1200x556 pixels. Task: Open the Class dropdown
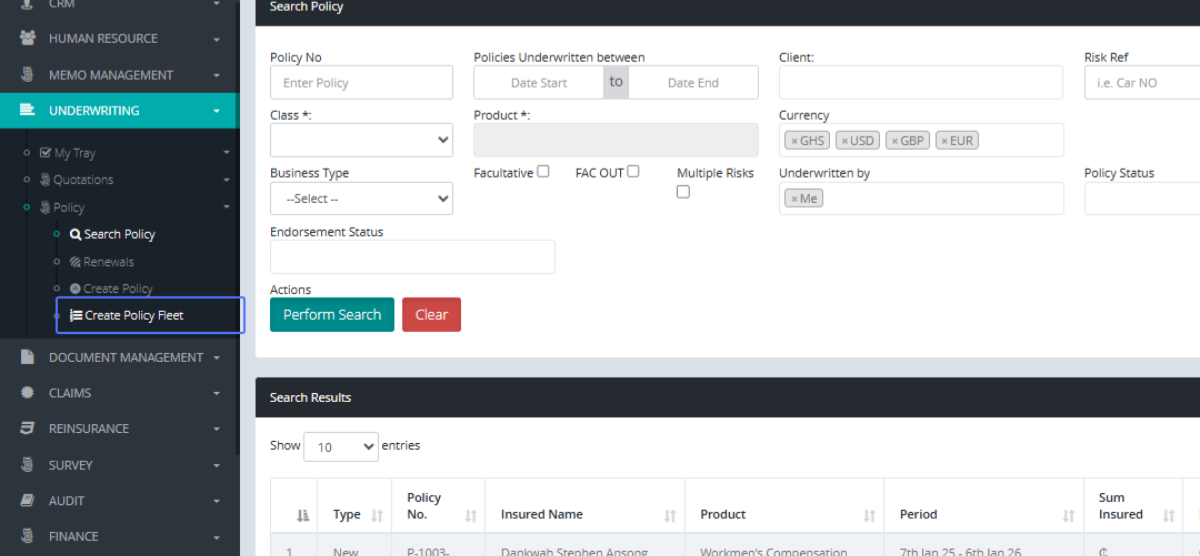coord(361,140)
